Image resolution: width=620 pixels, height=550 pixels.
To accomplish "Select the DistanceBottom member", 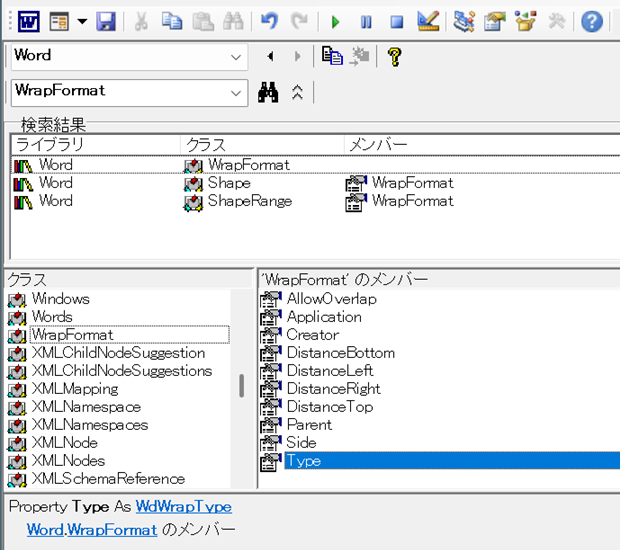I will tap(341, 353).
